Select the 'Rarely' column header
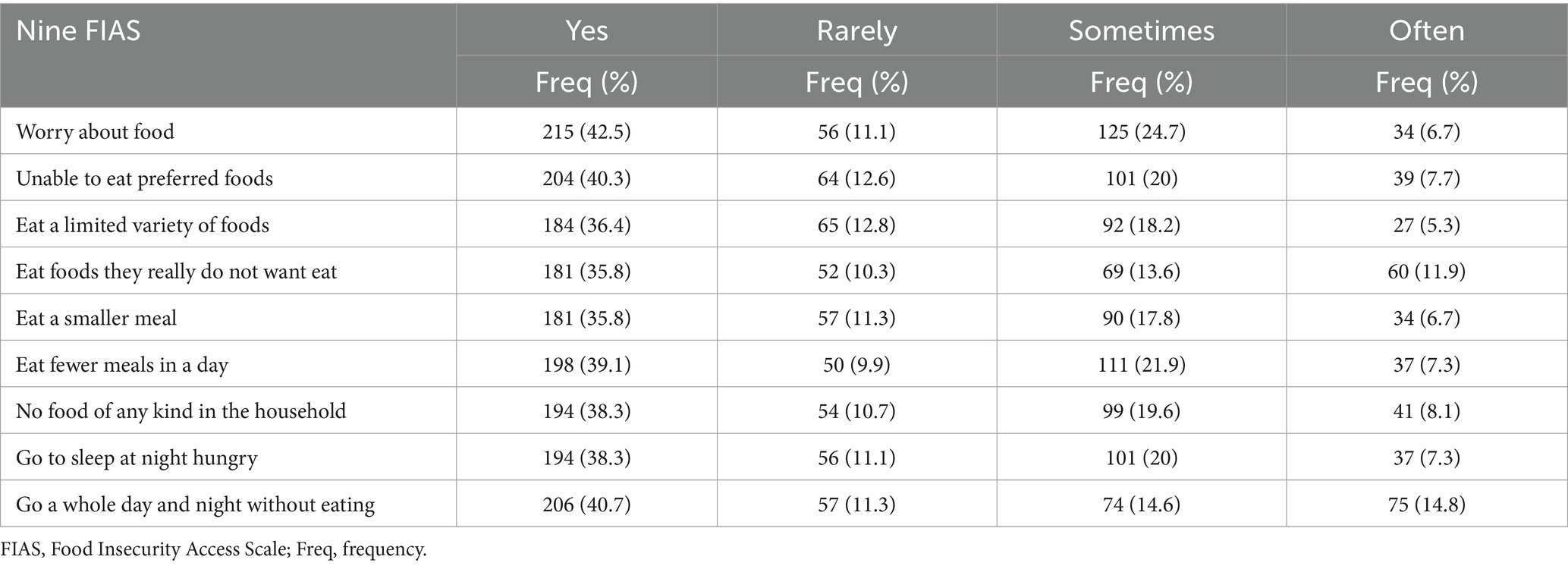The height and width of the screenshot is (566, 1568). [x=856, y=31]
